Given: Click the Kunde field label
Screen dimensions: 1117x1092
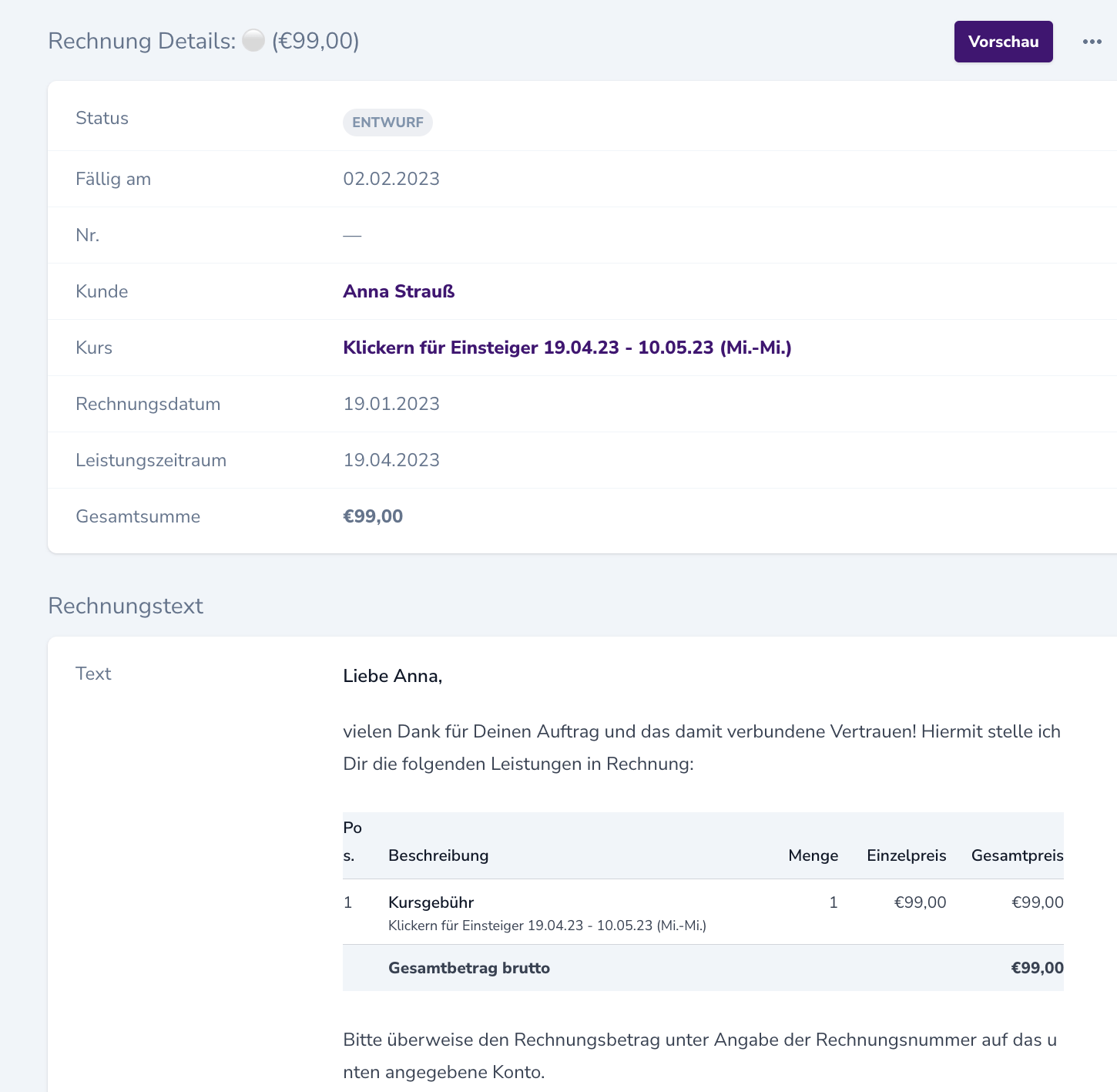Looking at the screenshot, I should (x=102, y=291).
